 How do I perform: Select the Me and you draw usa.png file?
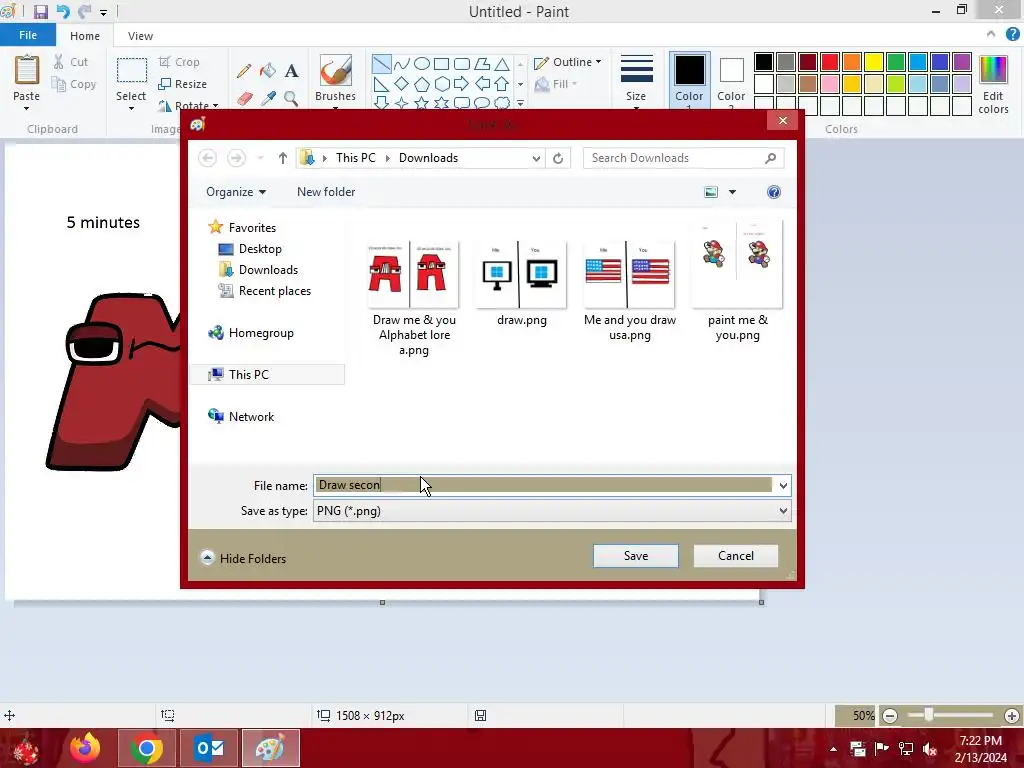(630, 291)
